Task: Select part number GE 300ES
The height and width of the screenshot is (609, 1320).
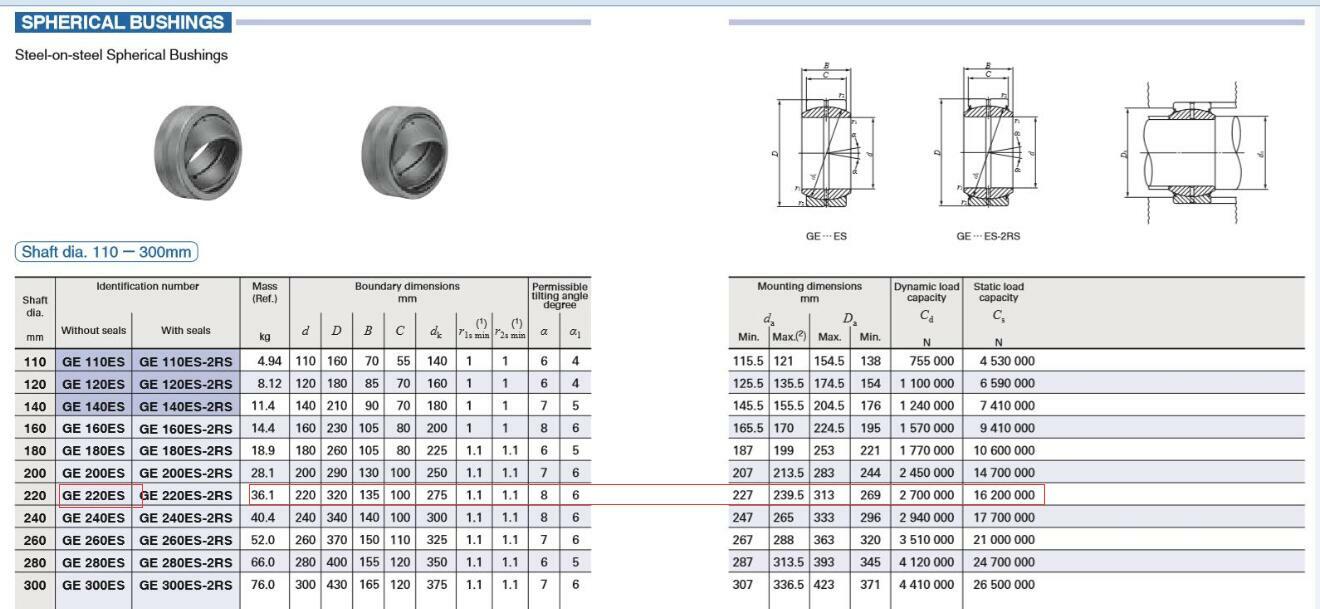Action: point(94,585)
